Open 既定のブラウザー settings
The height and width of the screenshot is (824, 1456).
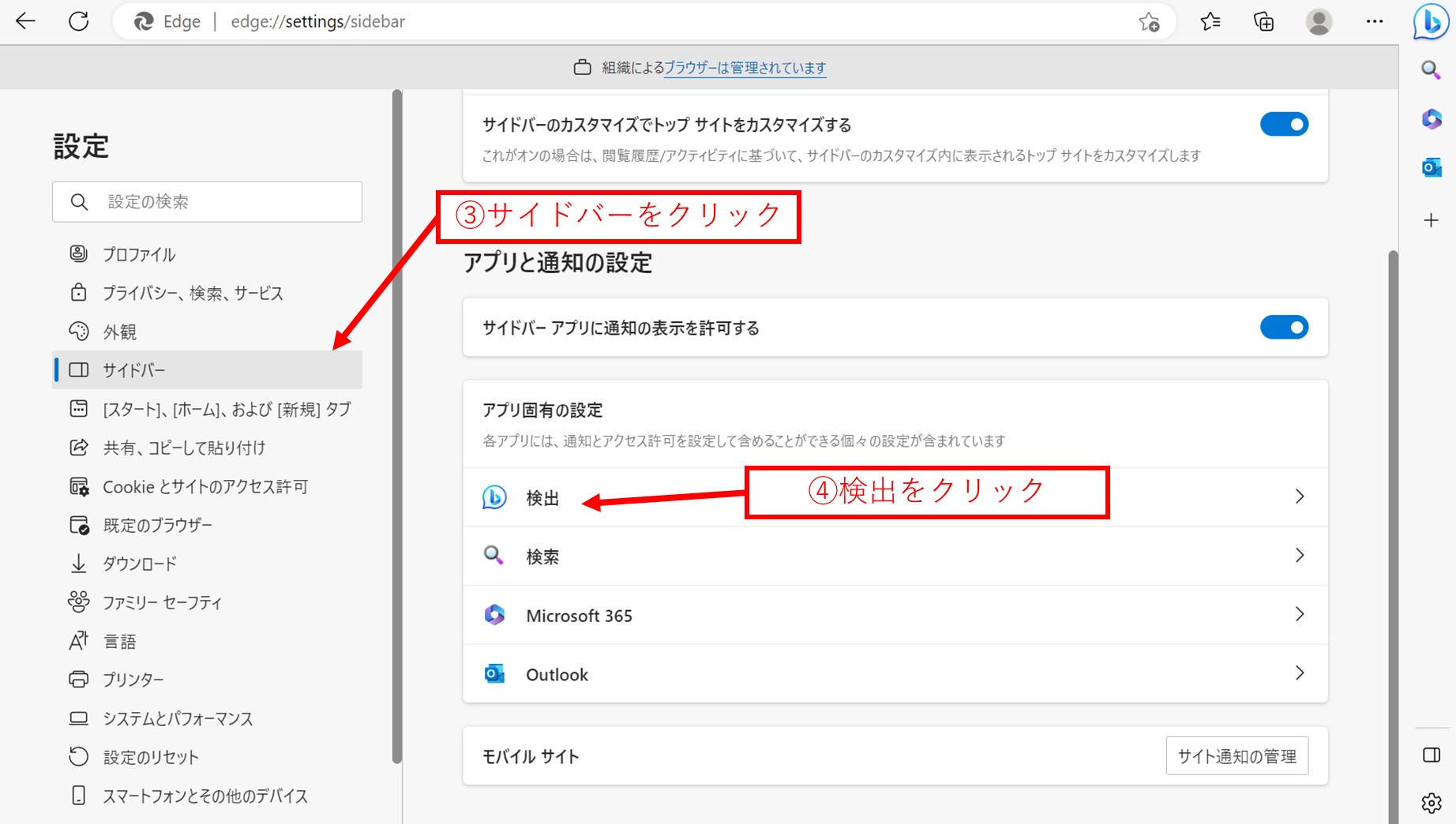pyautogui.click(x=207, y=524)
